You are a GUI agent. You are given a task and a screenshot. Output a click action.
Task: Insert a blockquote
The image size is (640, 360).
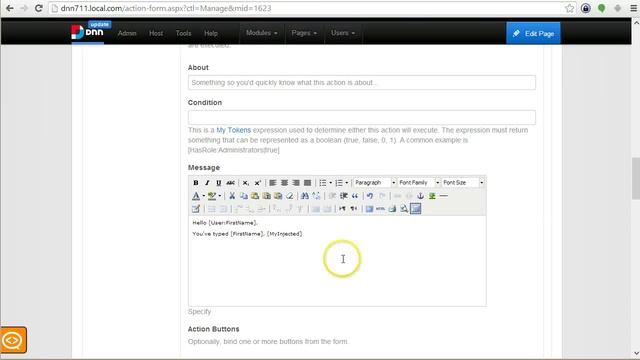pos(355,196)
